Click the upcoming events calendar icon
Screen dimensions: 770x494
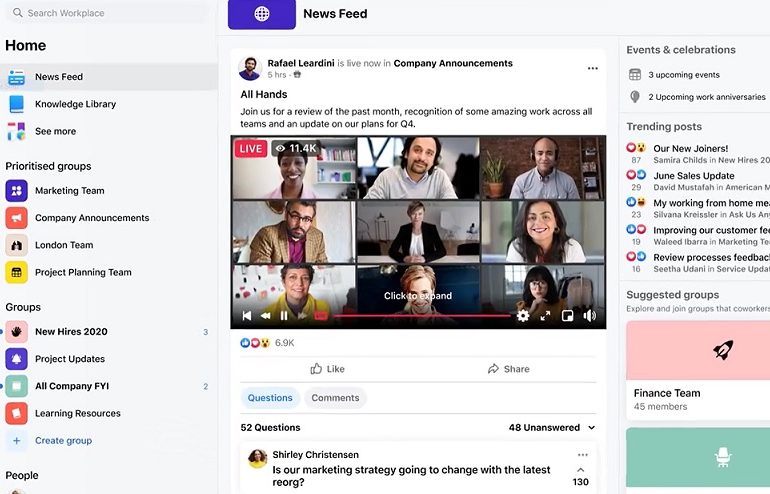pyautogui.click(x=635, y=75)
